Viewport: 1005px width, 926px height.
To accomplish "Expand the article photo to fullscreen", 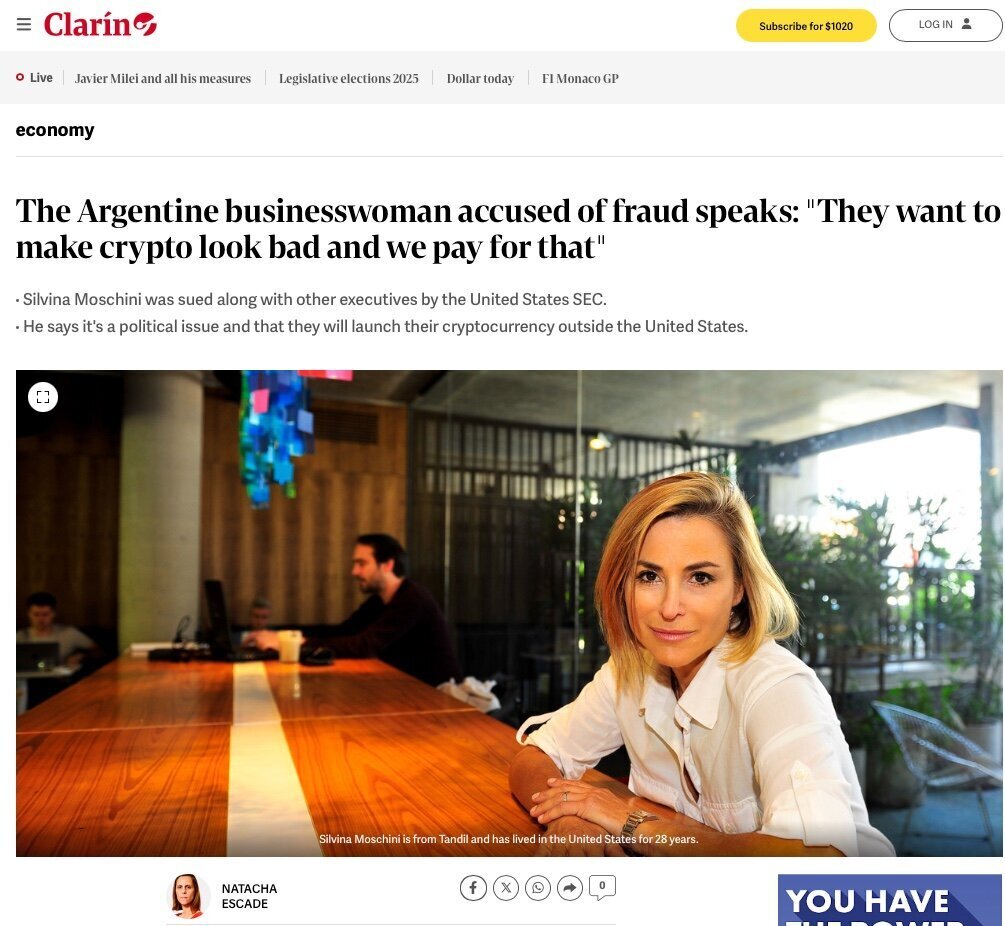I will [43, 397].
